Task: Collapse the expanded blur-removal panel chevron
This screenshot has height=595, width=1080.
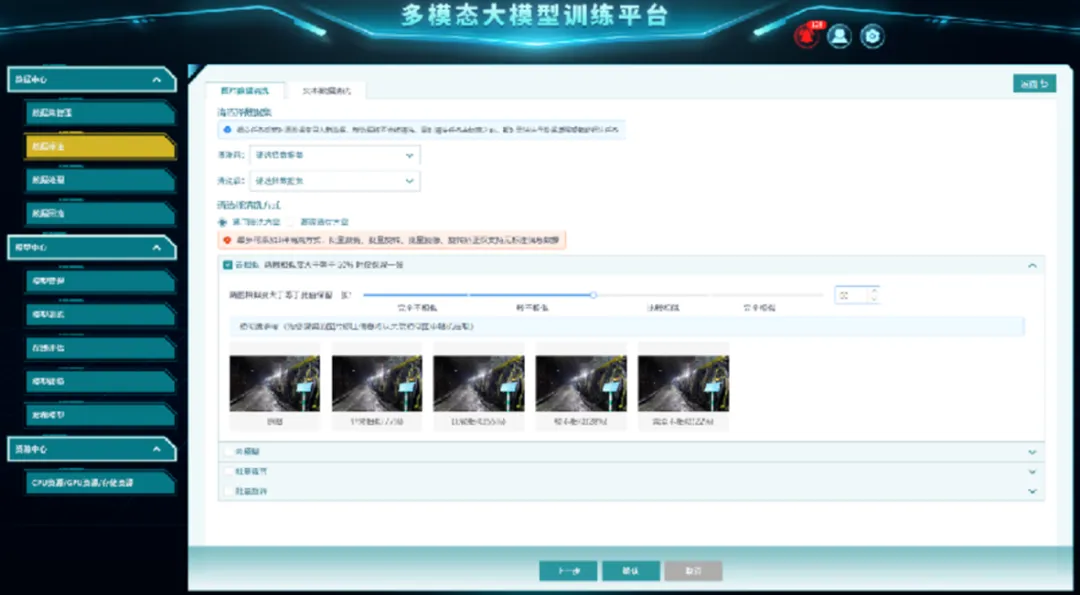Action: pos(1032,265)
